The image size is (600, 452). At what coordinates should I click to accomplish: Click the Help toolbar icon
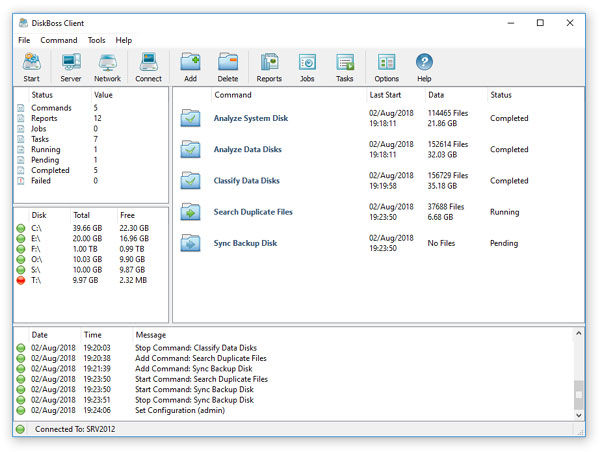[x=424, y=67]
